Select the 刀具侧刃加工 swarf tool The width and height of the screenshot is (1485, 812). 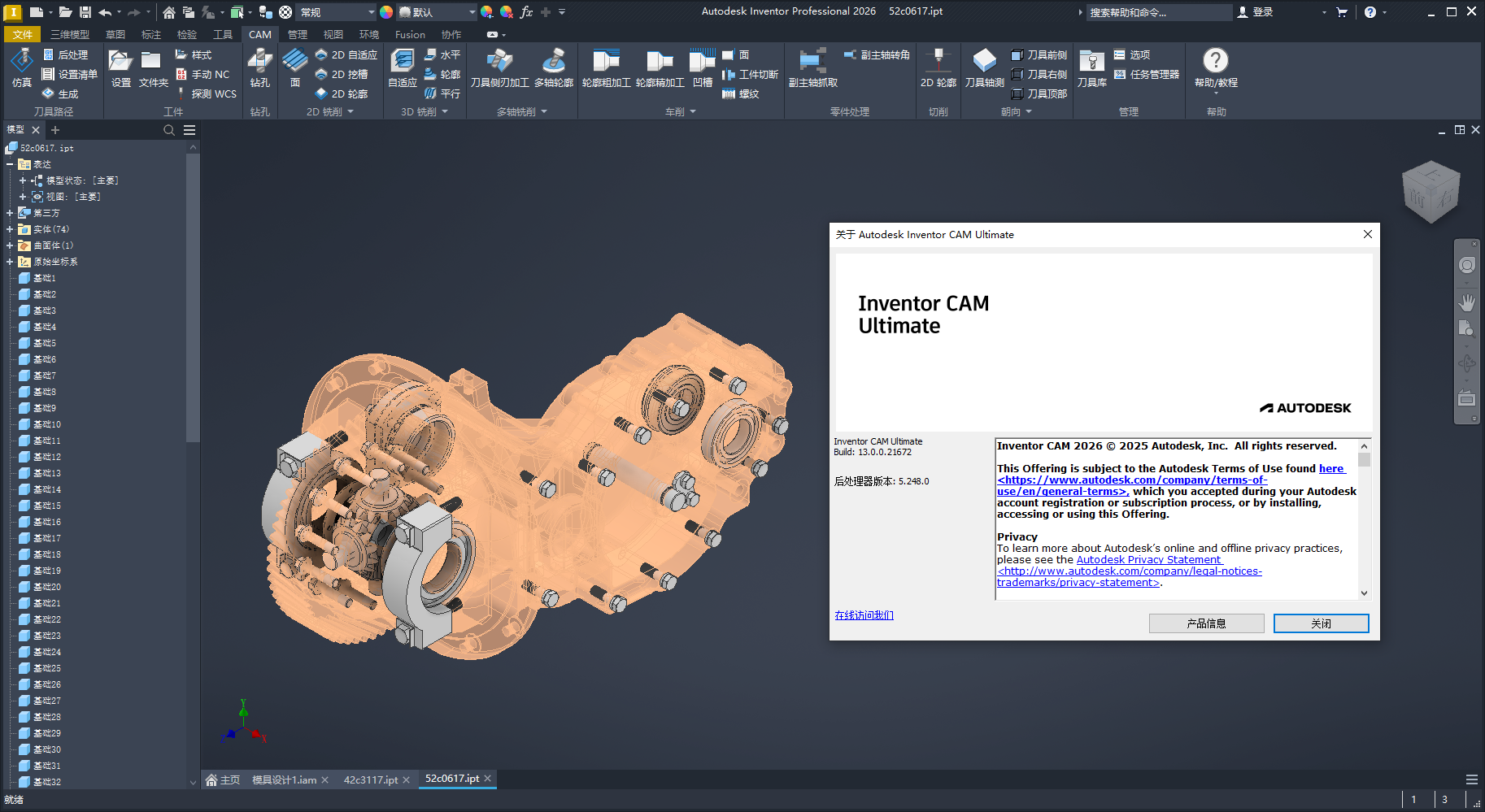(x=499, y=67)
